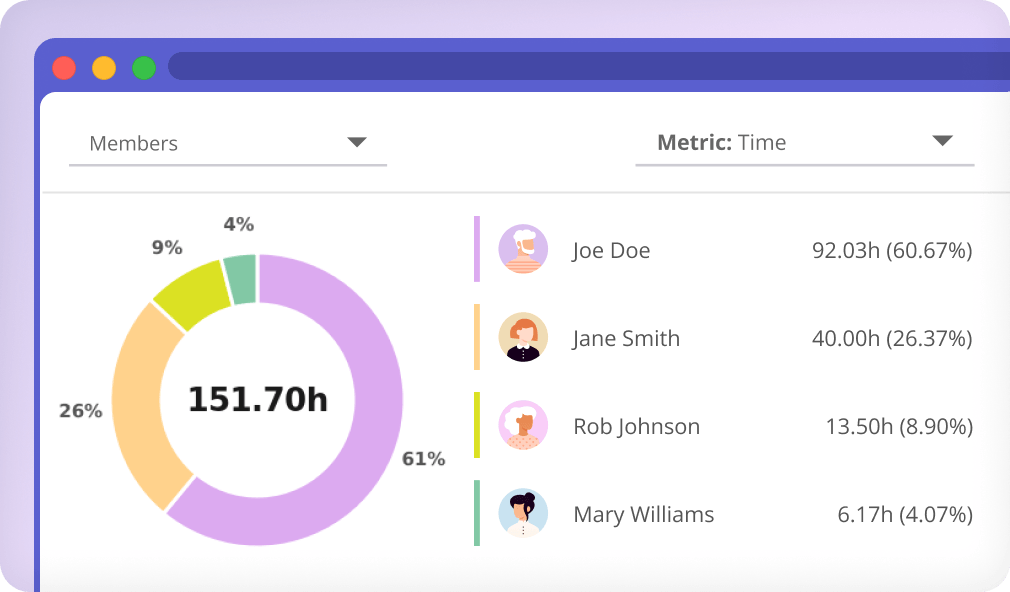
Task: Click the yellow minimize window button
Action: (x=104, y=68)
